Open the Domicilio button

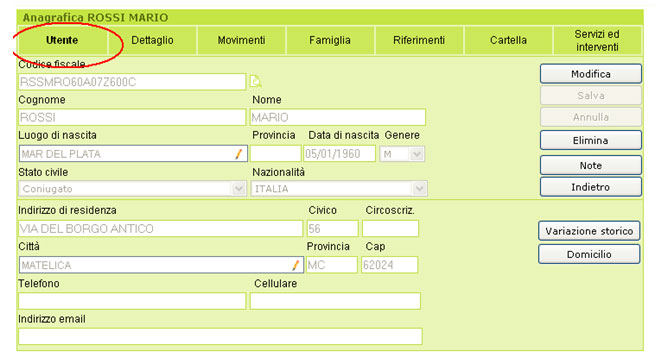click(x=589, y=254)
